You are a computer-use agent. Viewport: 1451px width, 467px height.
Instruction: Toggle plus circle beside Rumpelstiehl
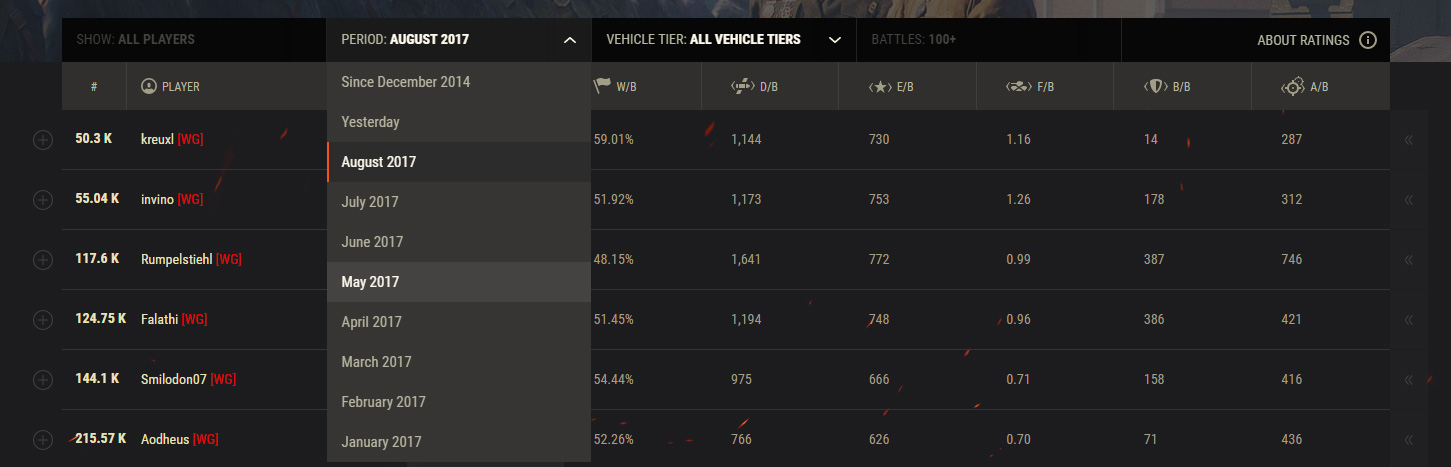(43, 260)
